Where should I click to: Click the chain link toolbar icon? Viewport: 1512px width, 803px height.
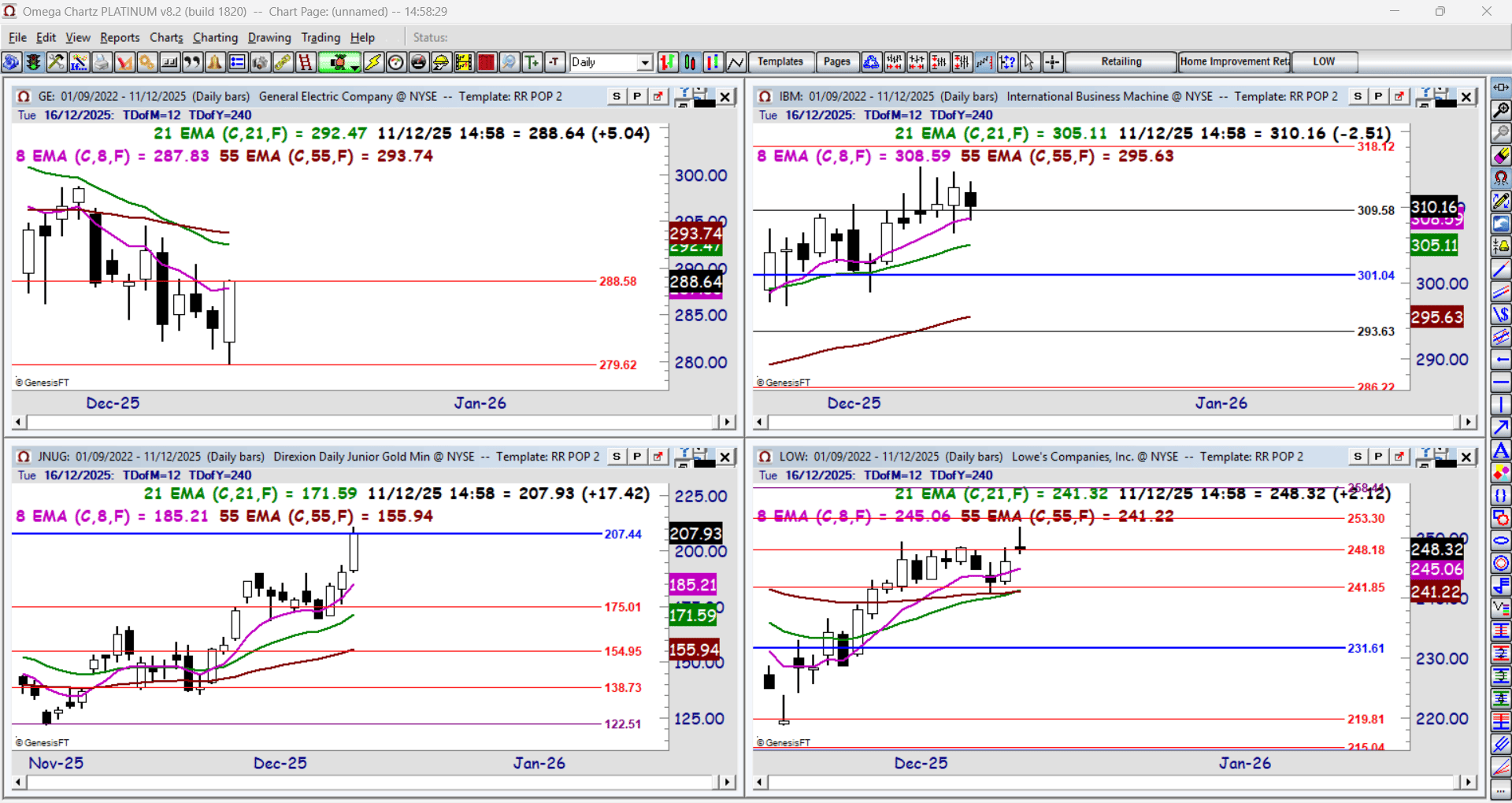[x=283, y=62]
